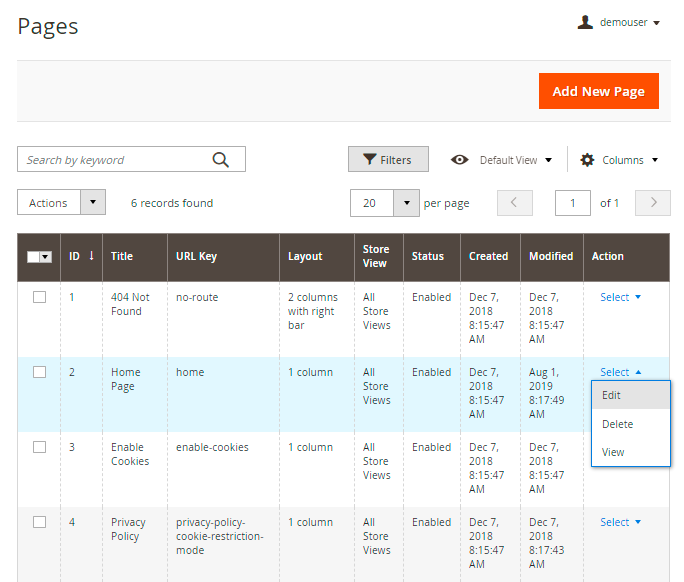Viewport: 684px width, 582px height.
Task: Open Select link for 404 Not Found
Action: pos(620,297)
